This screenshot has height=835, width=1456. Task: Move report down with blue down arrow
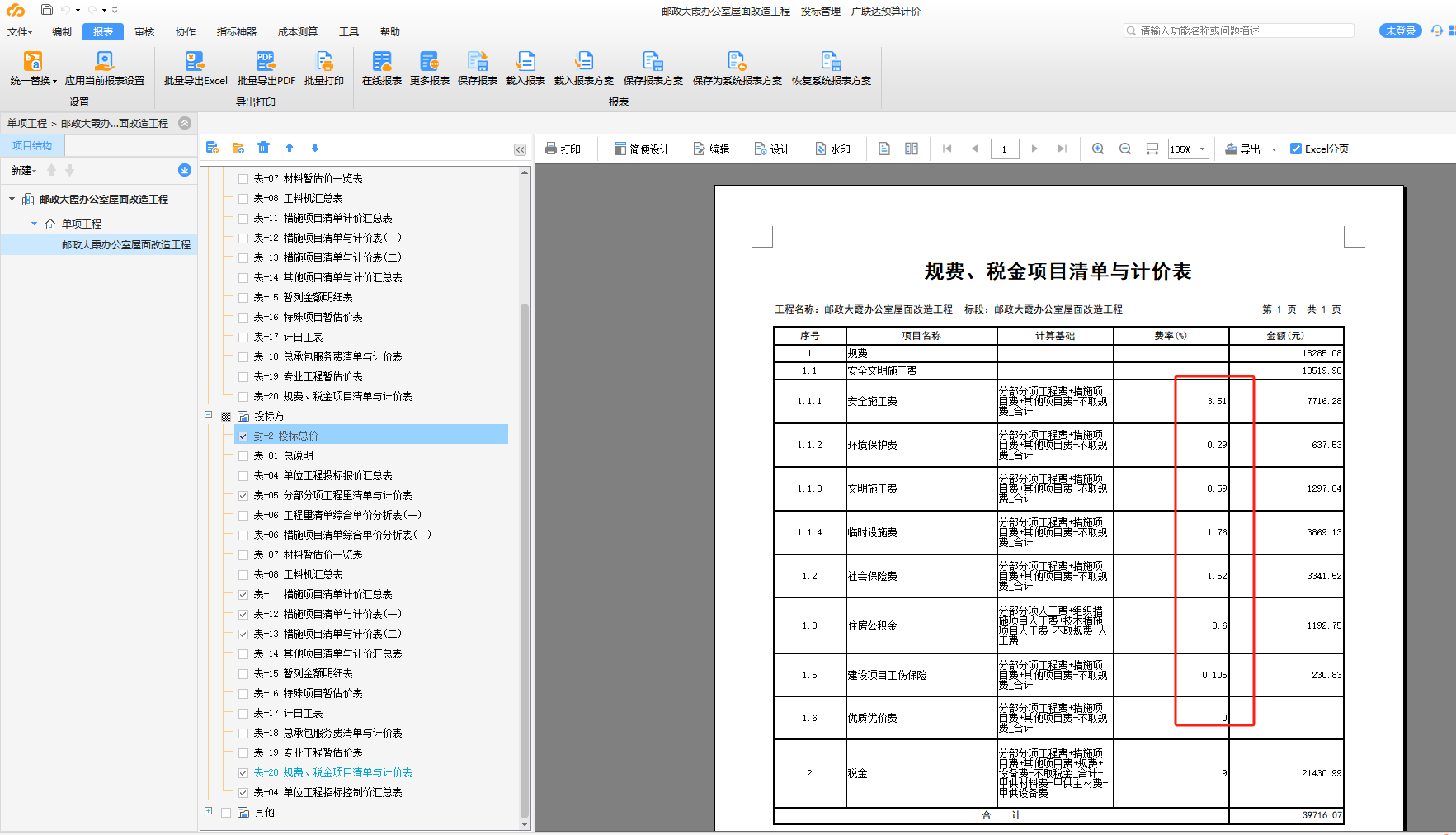[314, 148]
